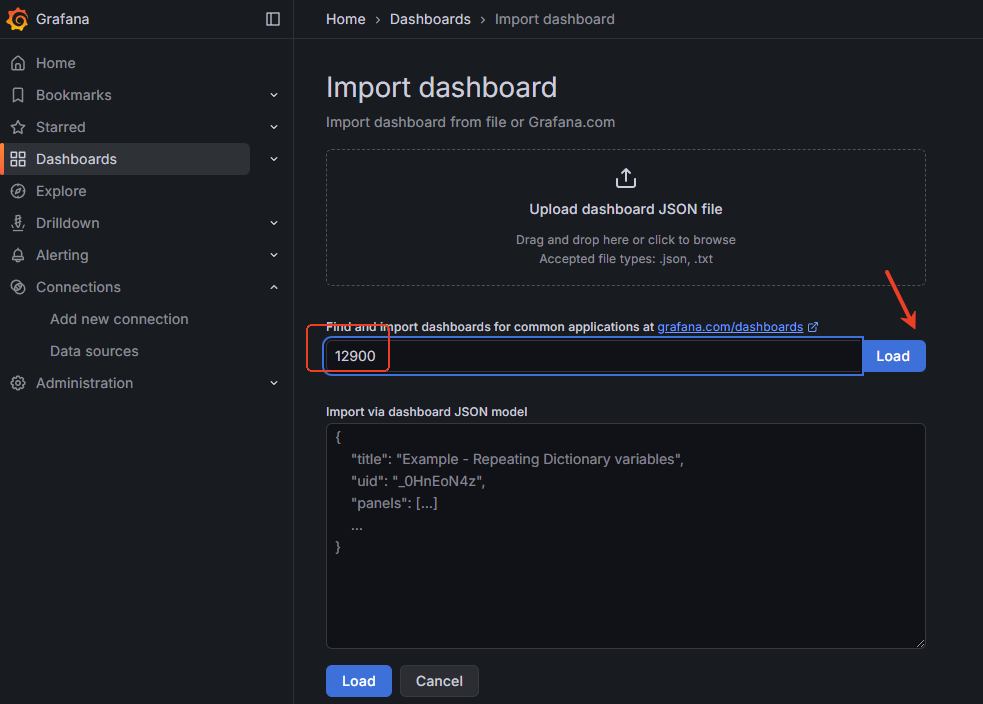The width and height of the screenshot is (983, 704).
Task: Toggle the sidebar dock icon
Action: point(273,19)
